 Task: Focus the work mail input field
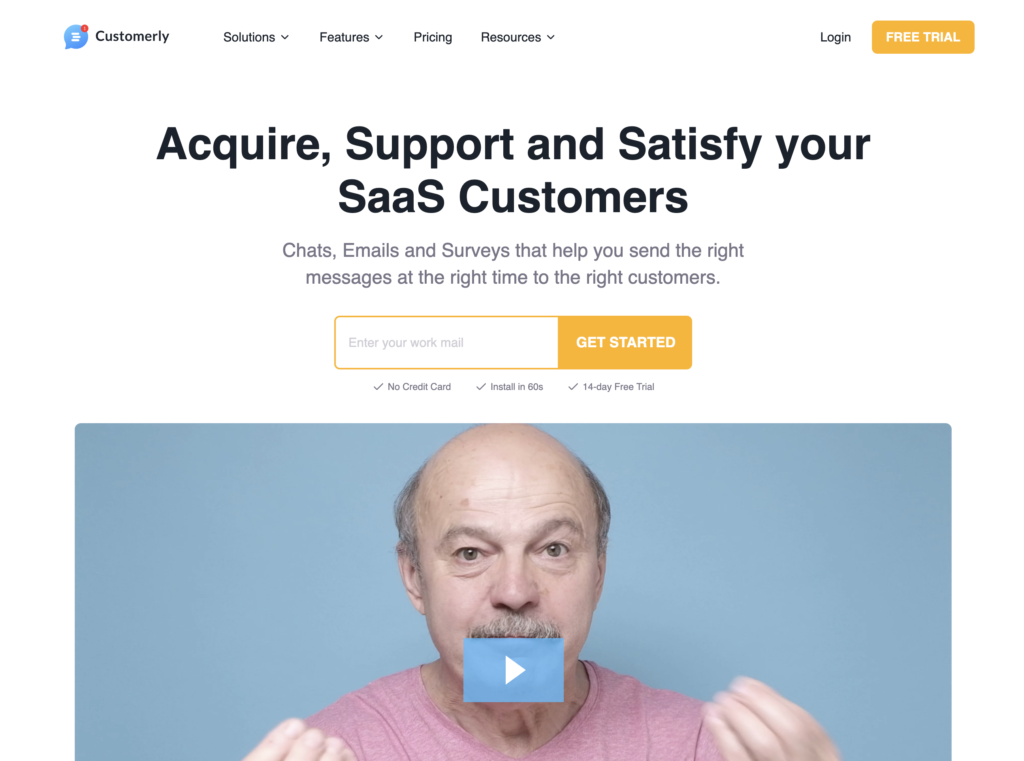tap(447, 342)
